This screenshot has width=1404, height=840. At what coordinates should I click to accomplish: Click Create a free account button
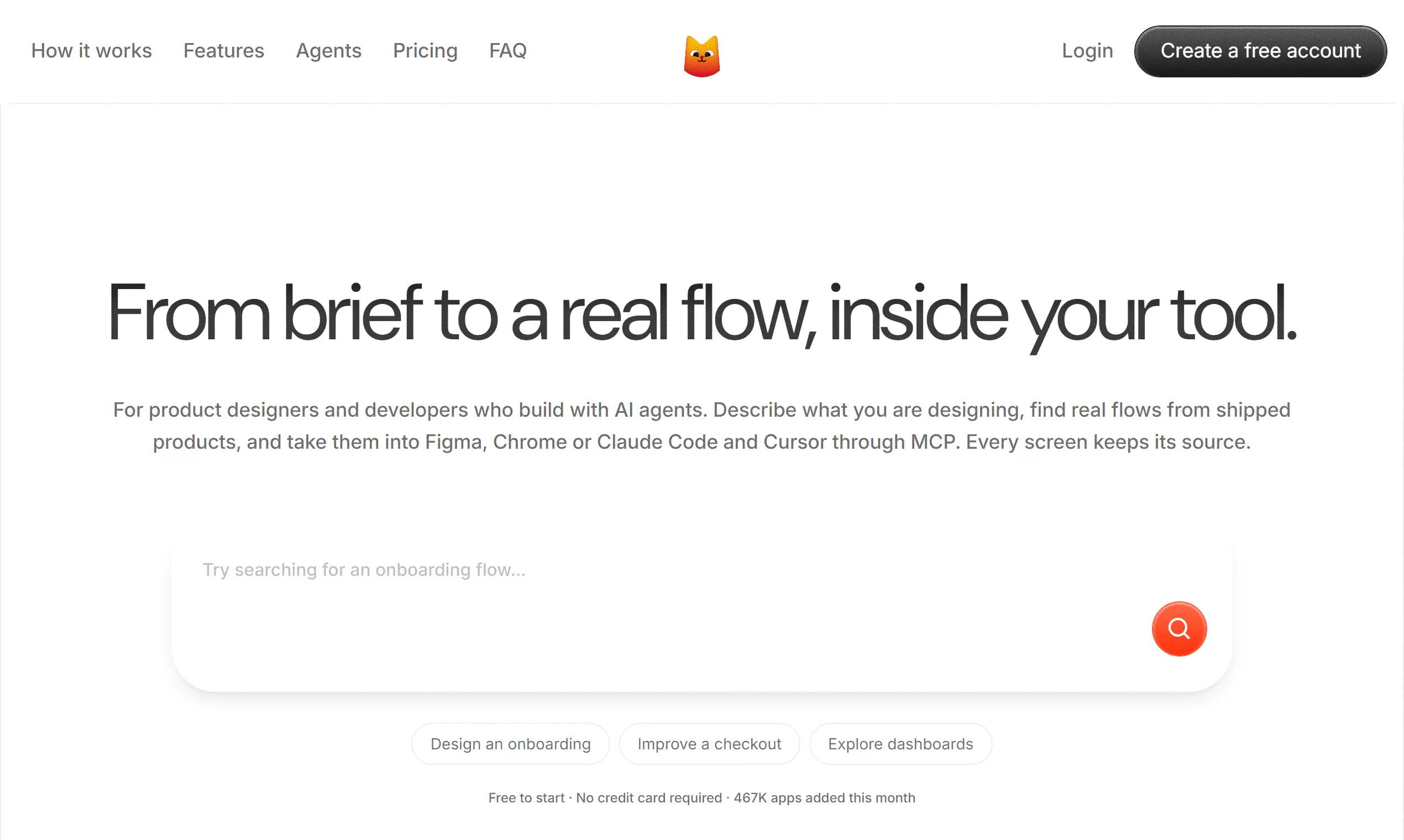[x=1260, y=51]
